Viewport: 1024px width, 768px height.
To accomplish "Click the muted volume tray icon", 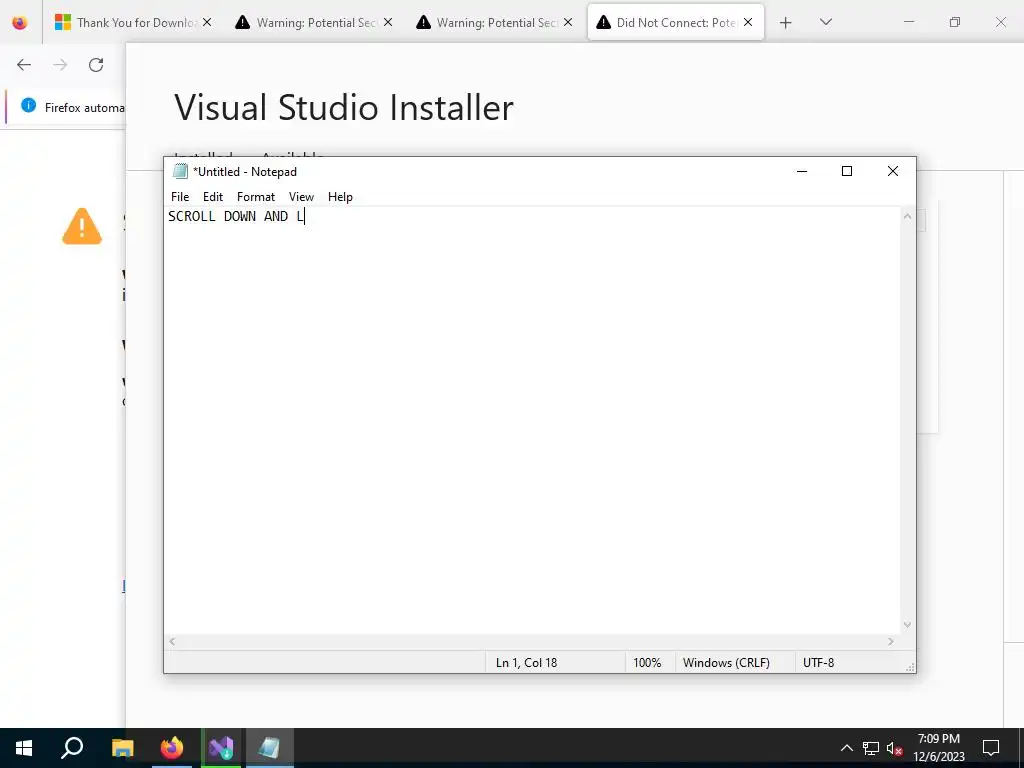I will click(x=895, y=748).
